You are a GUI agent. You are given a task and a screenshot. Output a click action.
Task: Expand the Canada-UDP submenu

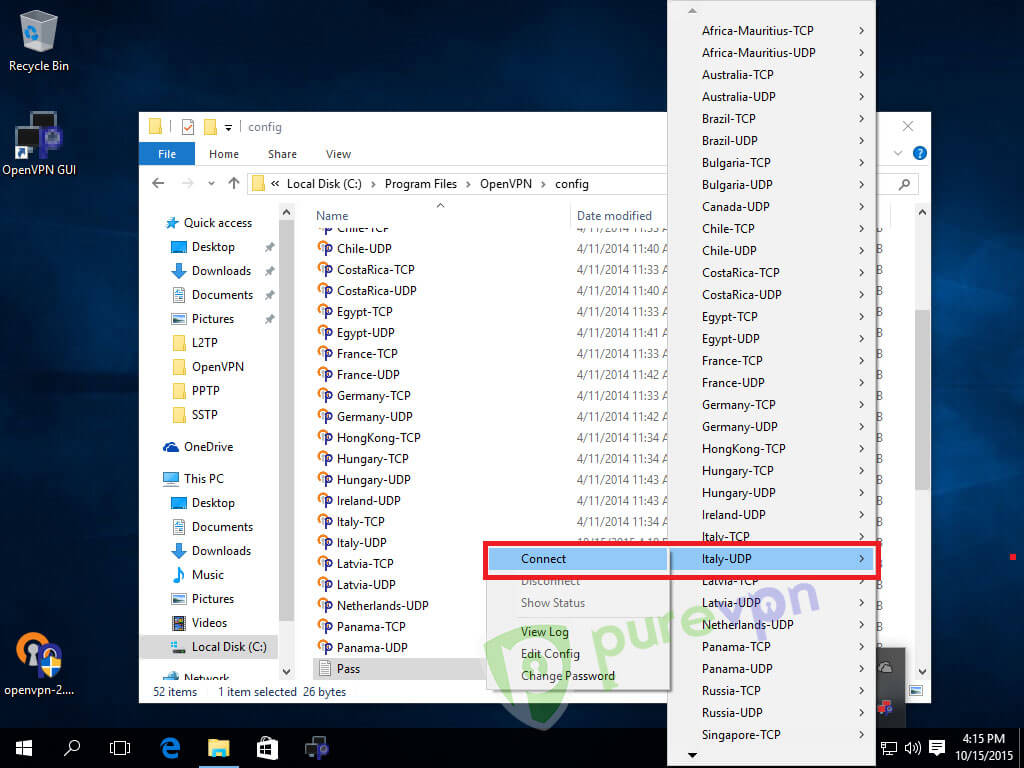point(773,207)
